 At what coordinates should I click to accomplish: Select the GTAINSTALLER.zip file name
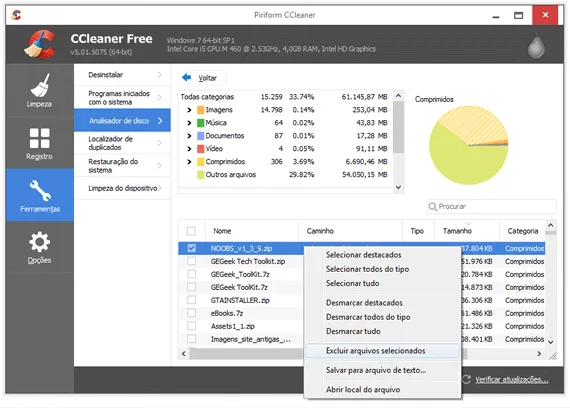click(x=240, y=300)
